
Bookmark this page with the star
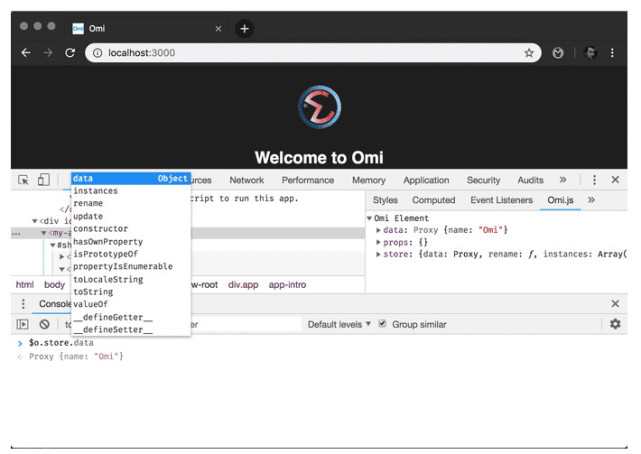click(529, 53)
